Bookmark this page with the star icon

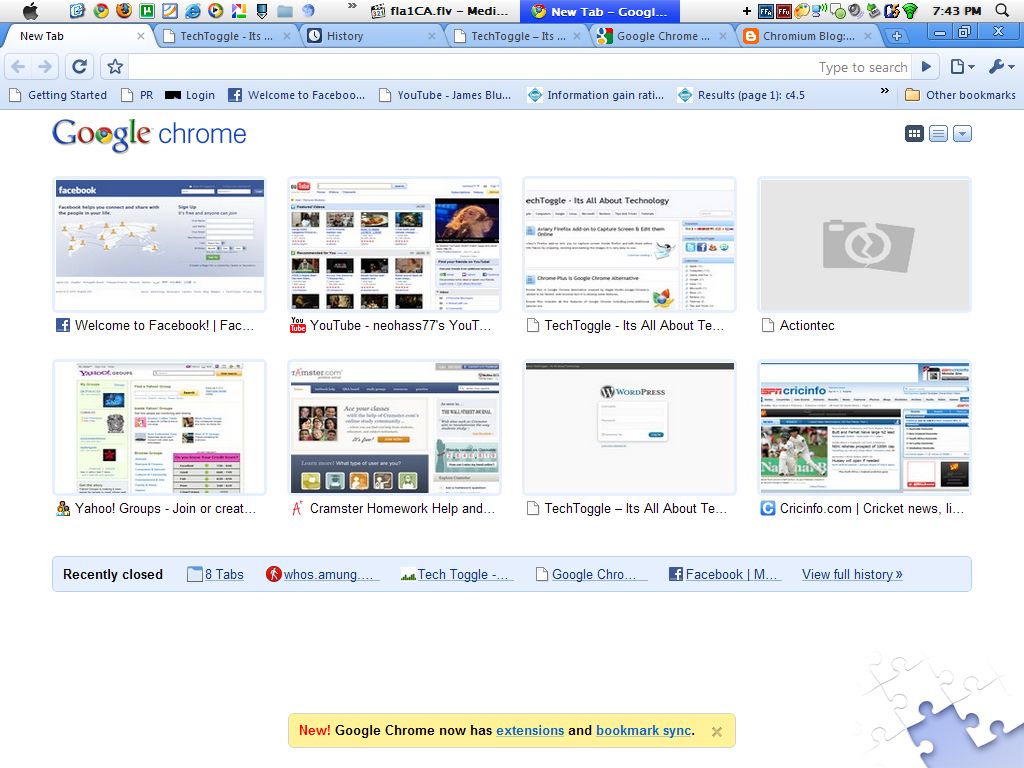[x=115, y=67]
